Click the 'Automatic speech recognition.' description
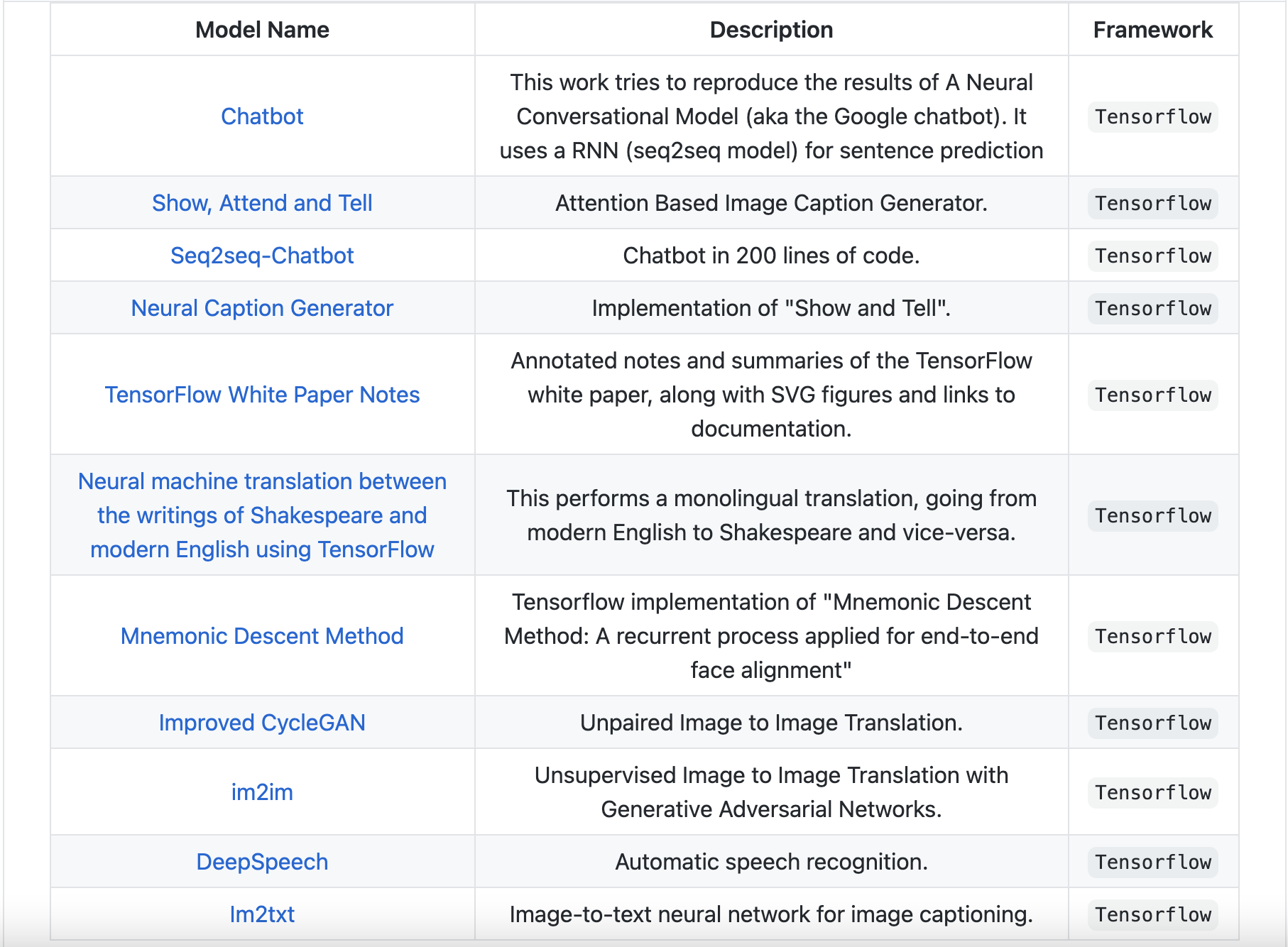1288x947 pixels. (x=771, y=862)
